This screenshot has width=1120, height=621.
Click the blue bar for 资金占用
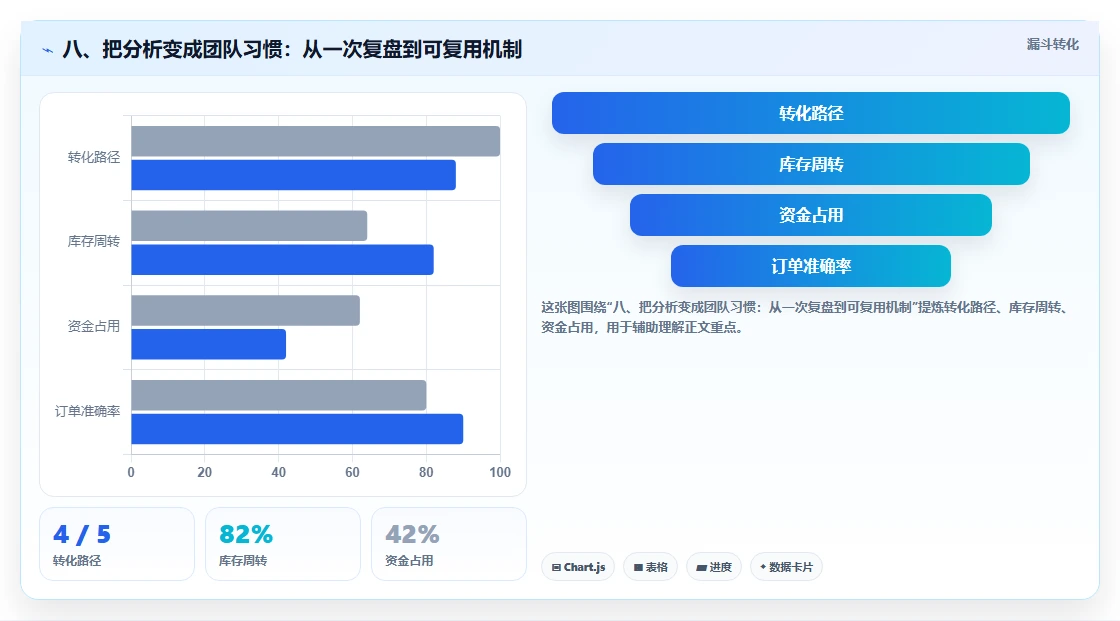(x=209, y=344)
